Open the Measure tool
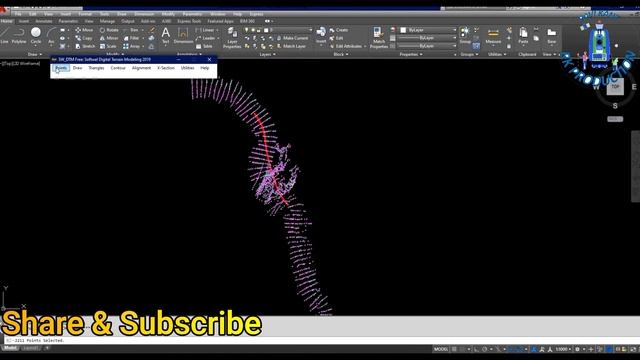 tap(493, 36)
